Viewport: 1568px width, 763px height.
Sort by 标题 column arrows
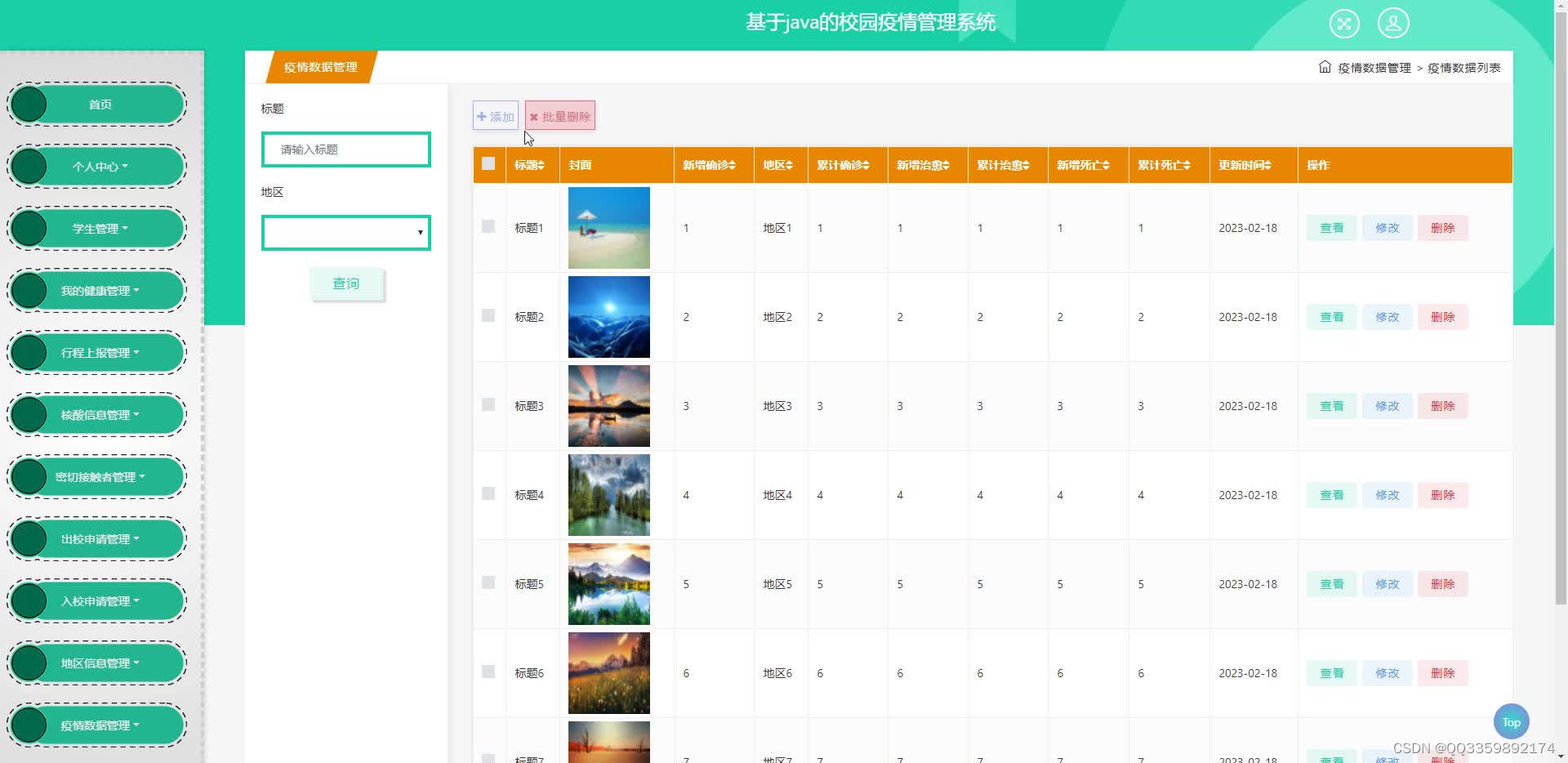(541, 165)
